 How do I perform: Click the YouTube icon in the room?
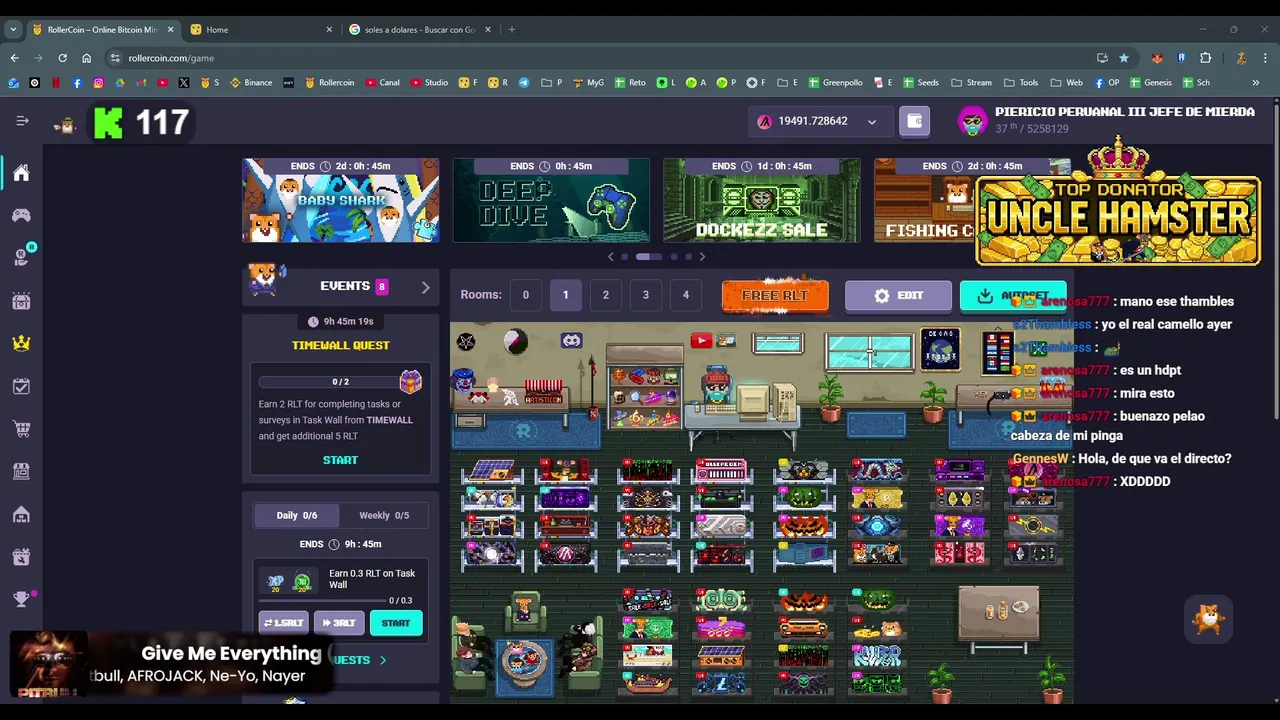point(701,341)
